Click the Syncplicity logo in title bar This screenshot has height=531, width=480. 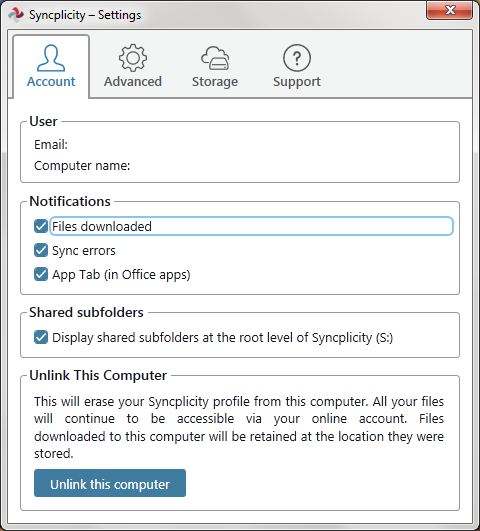coord(16,15)
